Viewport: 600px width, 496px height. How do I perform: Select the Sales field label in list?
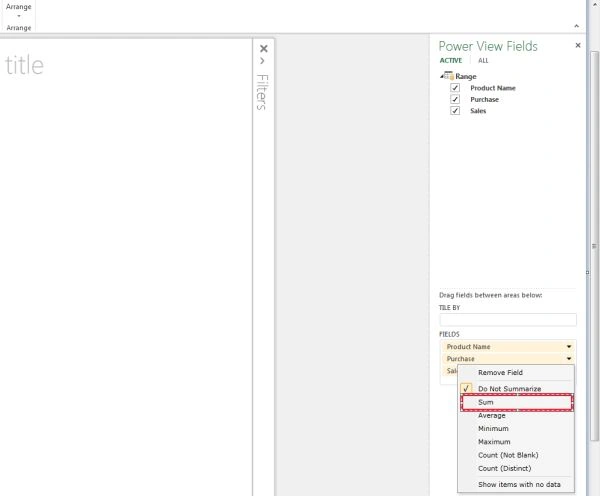pyautogui.click(x=478, y=111)
